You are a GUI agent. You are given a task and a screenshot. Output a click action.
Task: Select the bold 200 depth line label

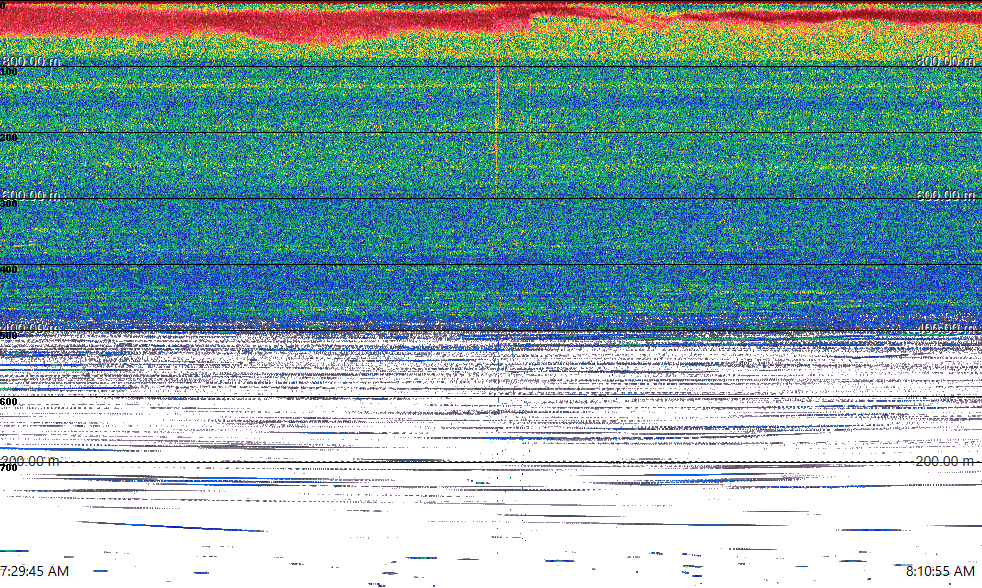click(x=9, y=138)
